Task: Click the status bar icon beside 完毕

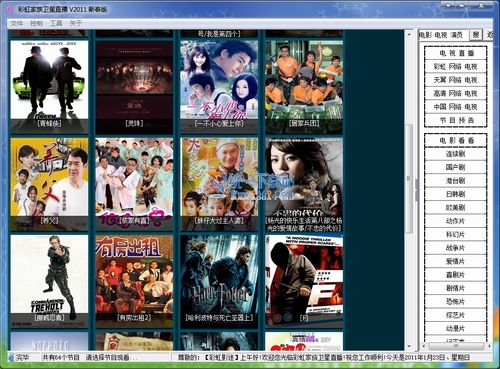Action: (x=11, y=358)
